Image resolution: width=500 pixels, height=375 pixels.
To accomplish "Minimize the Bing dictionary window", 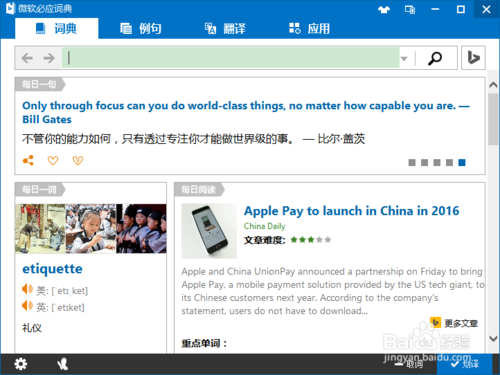I will (435, 9).
